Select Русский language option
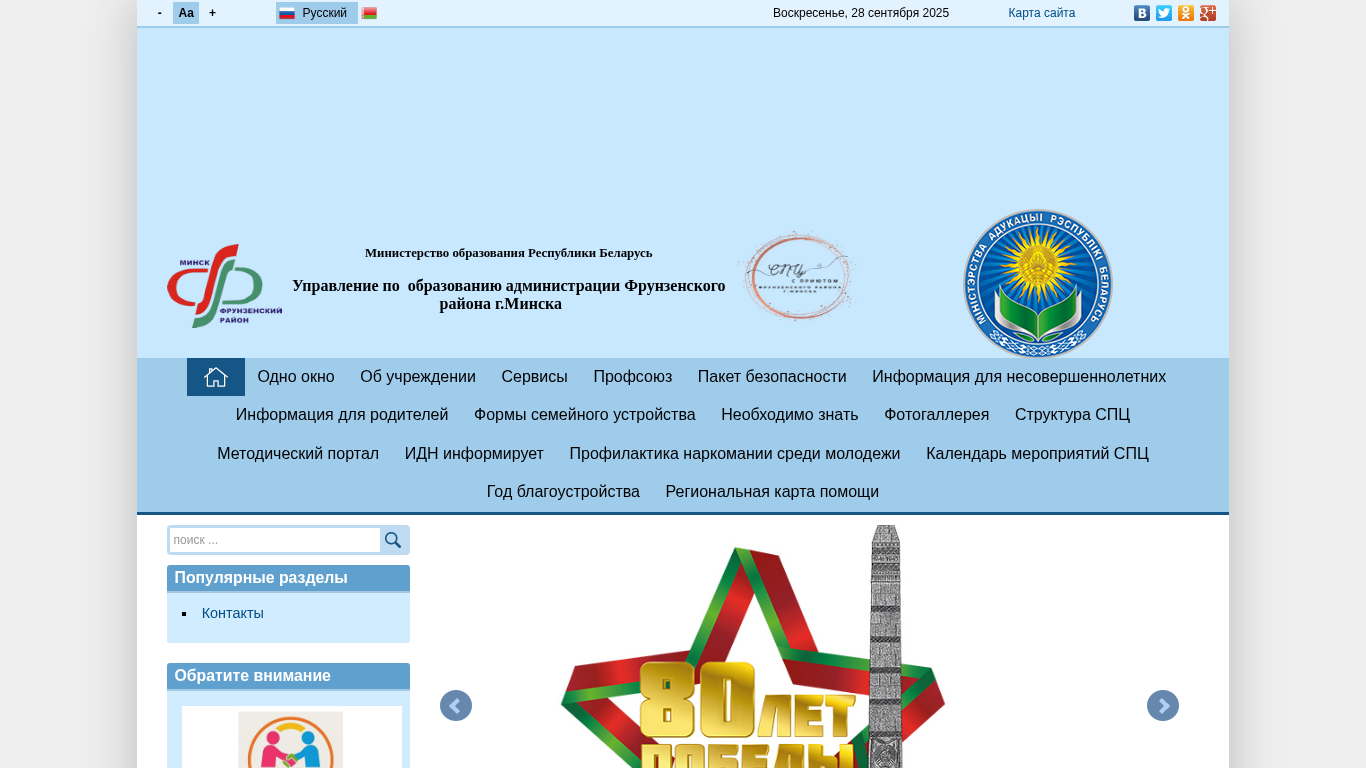1366x768 pixels. point(316,13)
